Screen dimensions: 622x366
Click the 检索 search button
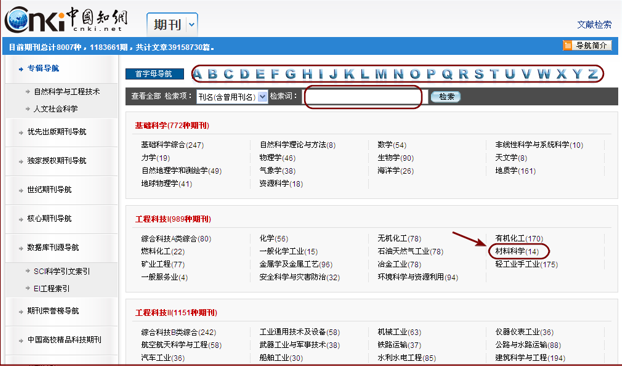tap(445, 97)
